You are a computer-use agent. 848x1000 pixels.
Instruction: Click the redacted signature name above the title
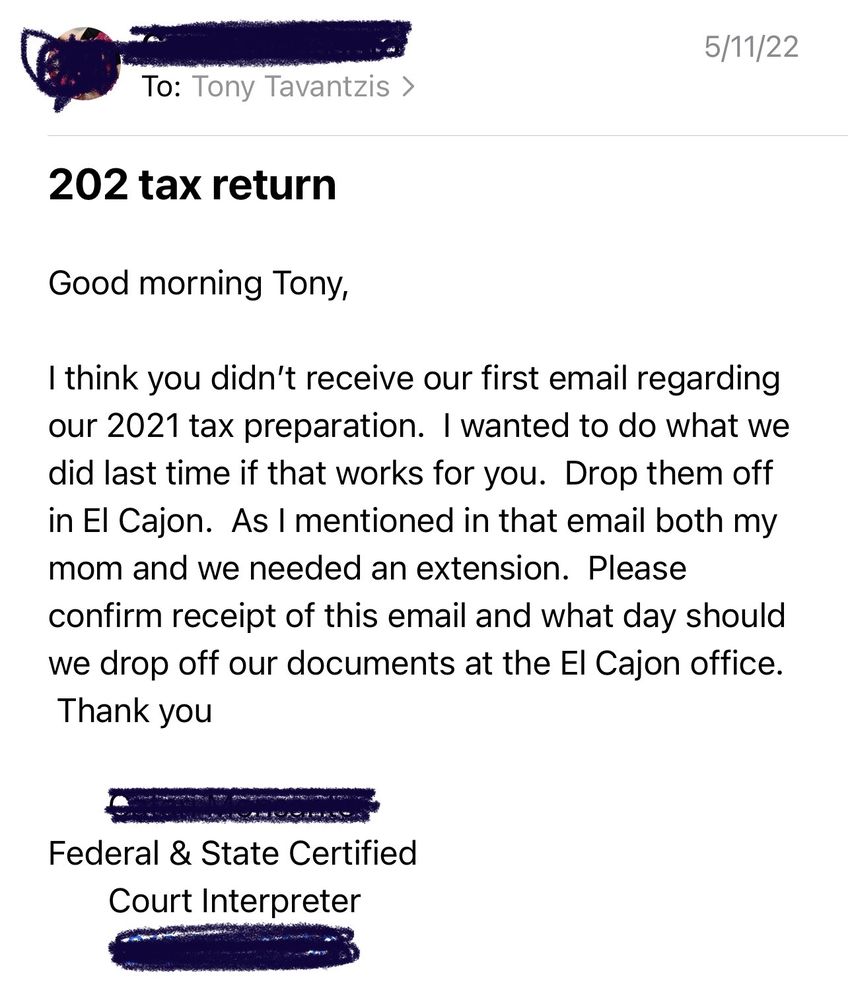point(242,806)
